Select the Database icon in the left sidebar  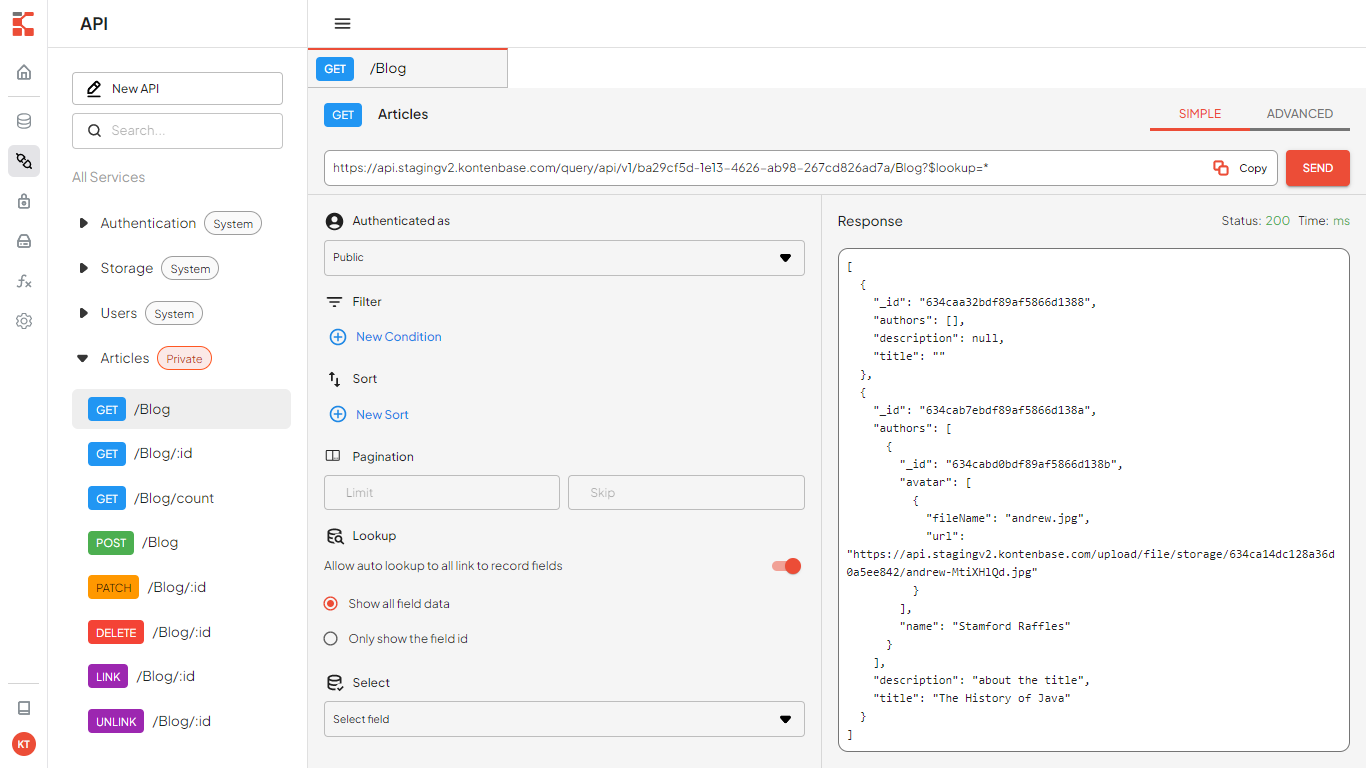click(23, 120)
